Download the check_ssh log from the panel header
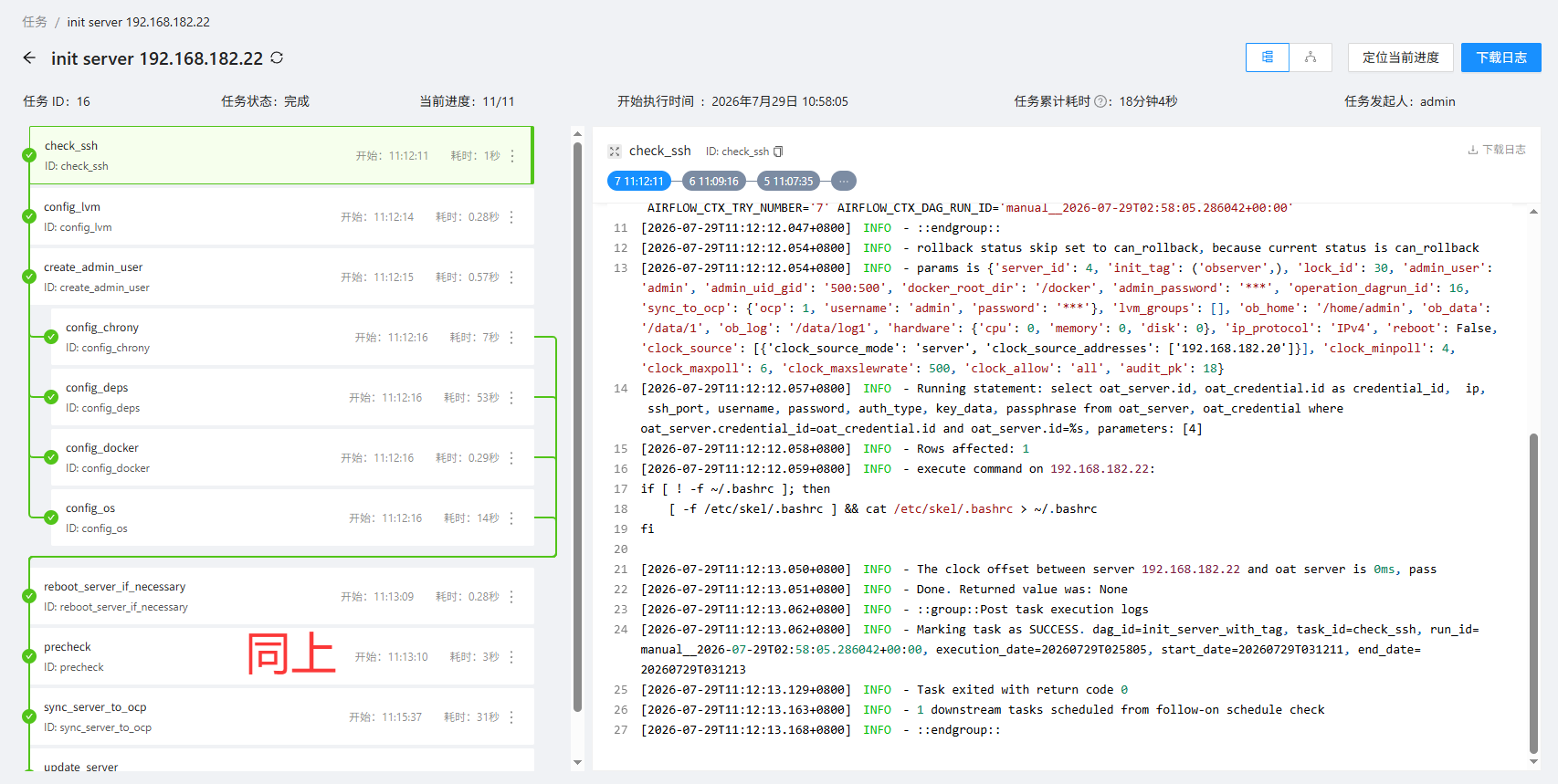 tap(1497, 150)
